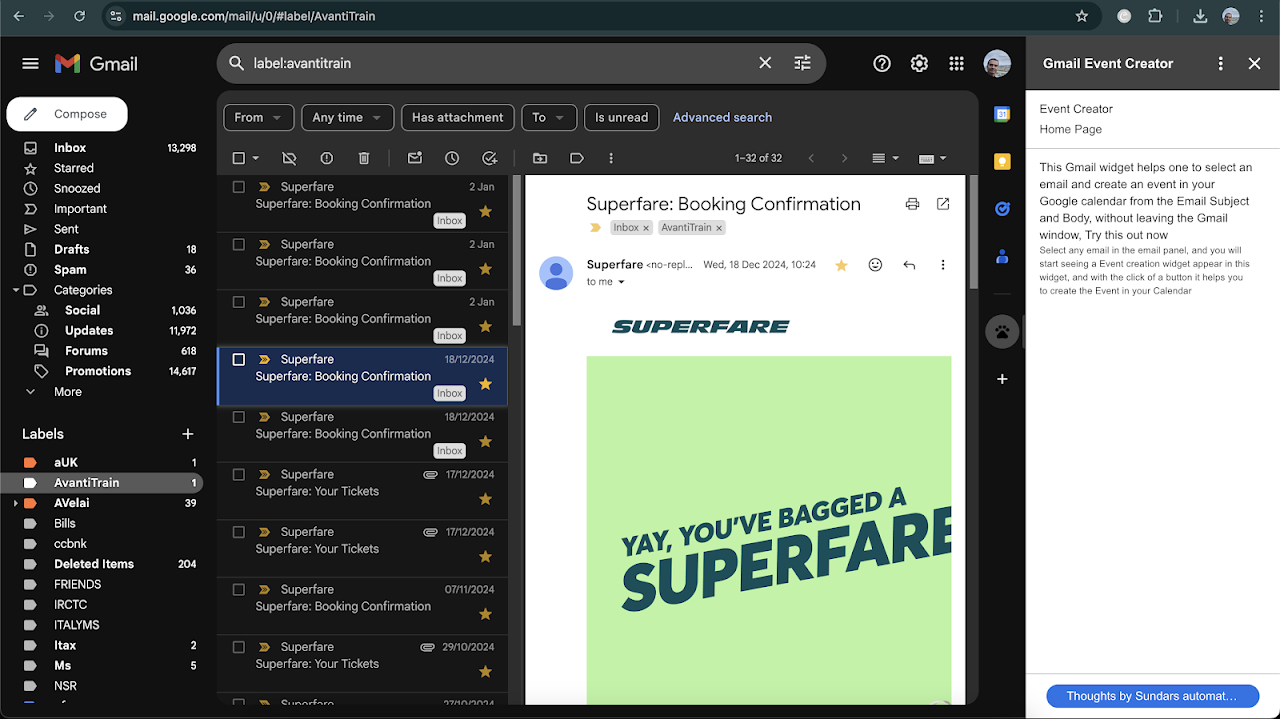Tick the 07/11/2024 Booking Confirmation checkbox
1280x719 pixels.
coord(239,589)
